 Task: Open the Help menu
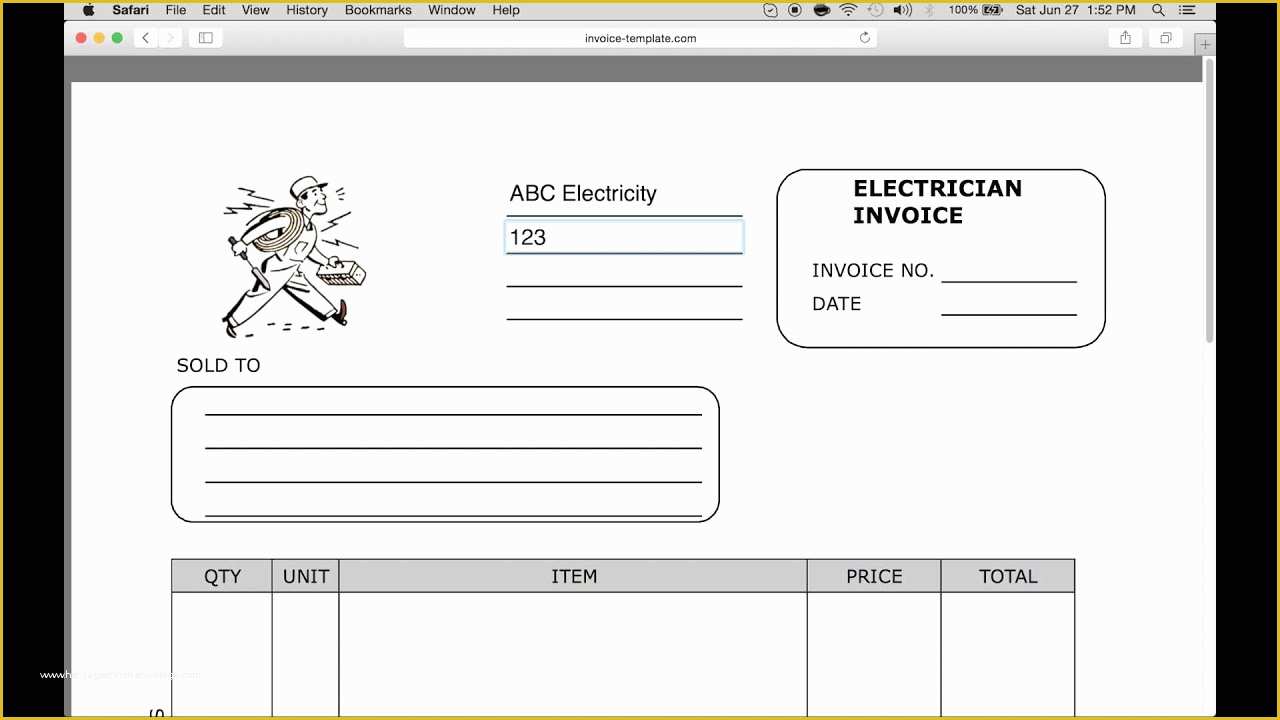(506, 10)
